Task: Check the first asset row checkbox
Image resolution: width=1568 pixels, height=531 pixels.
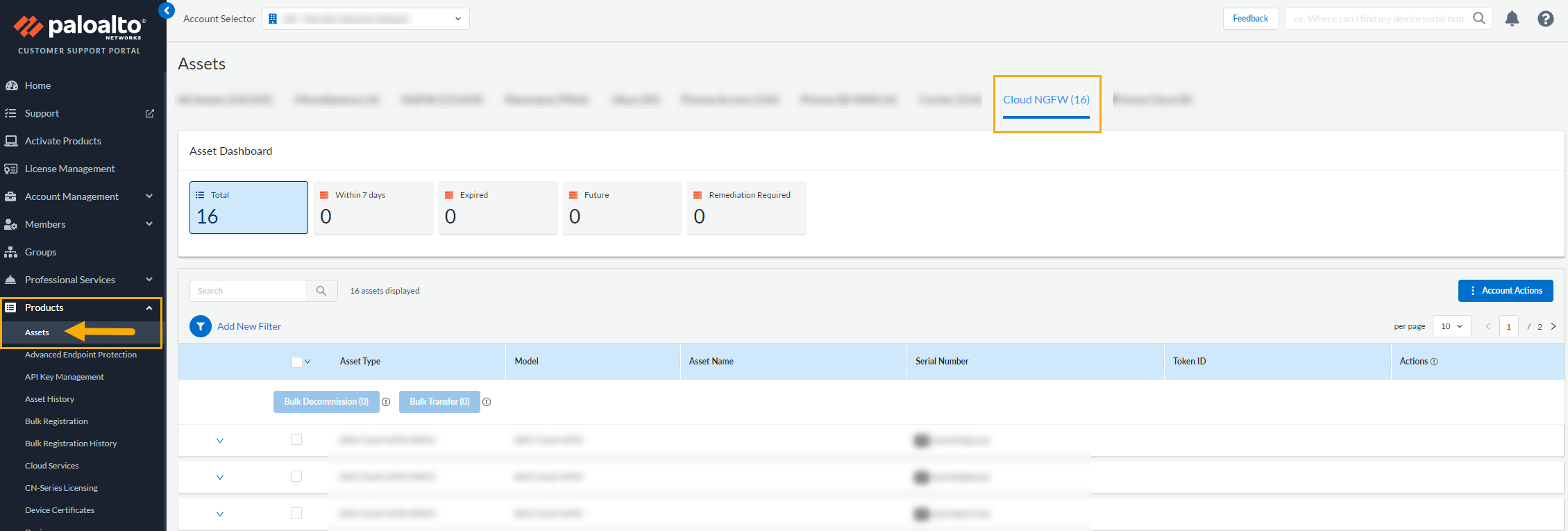Action: 296,439
